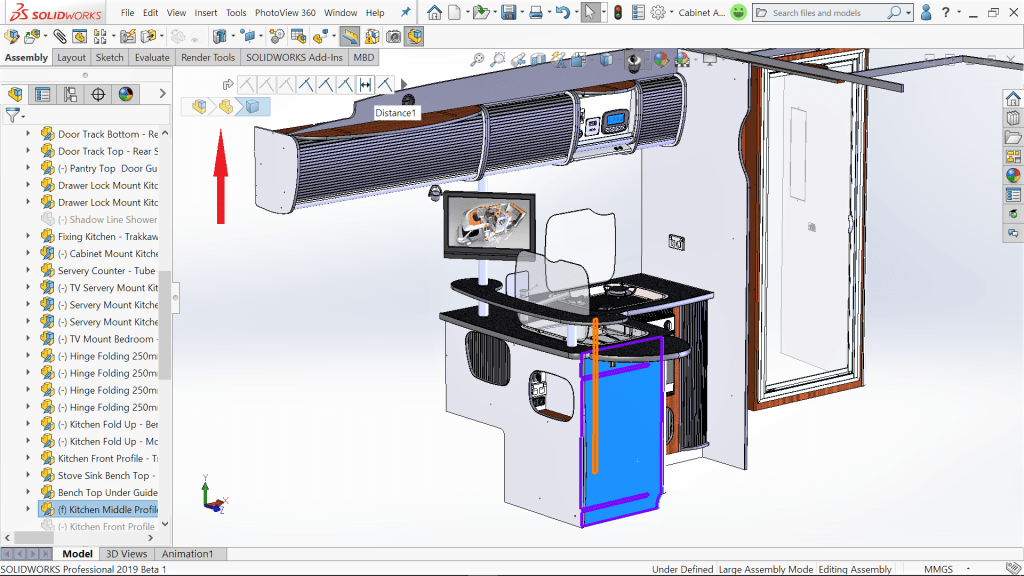This screenshot has width=1024, height=576.
Task: Click the Zoom to Fit magnifier icon
Action: click(x=478, y=60)
